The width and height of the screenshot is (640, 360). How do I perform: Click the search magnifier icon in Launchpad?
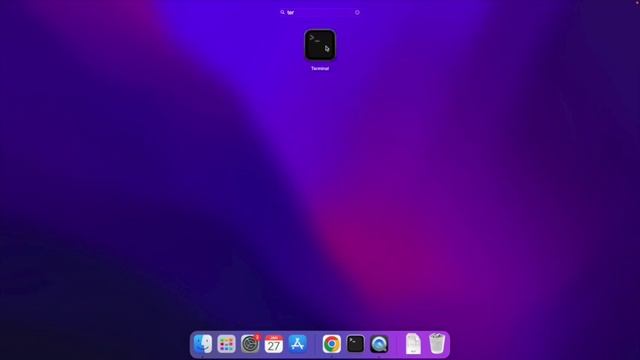point(282,13)
